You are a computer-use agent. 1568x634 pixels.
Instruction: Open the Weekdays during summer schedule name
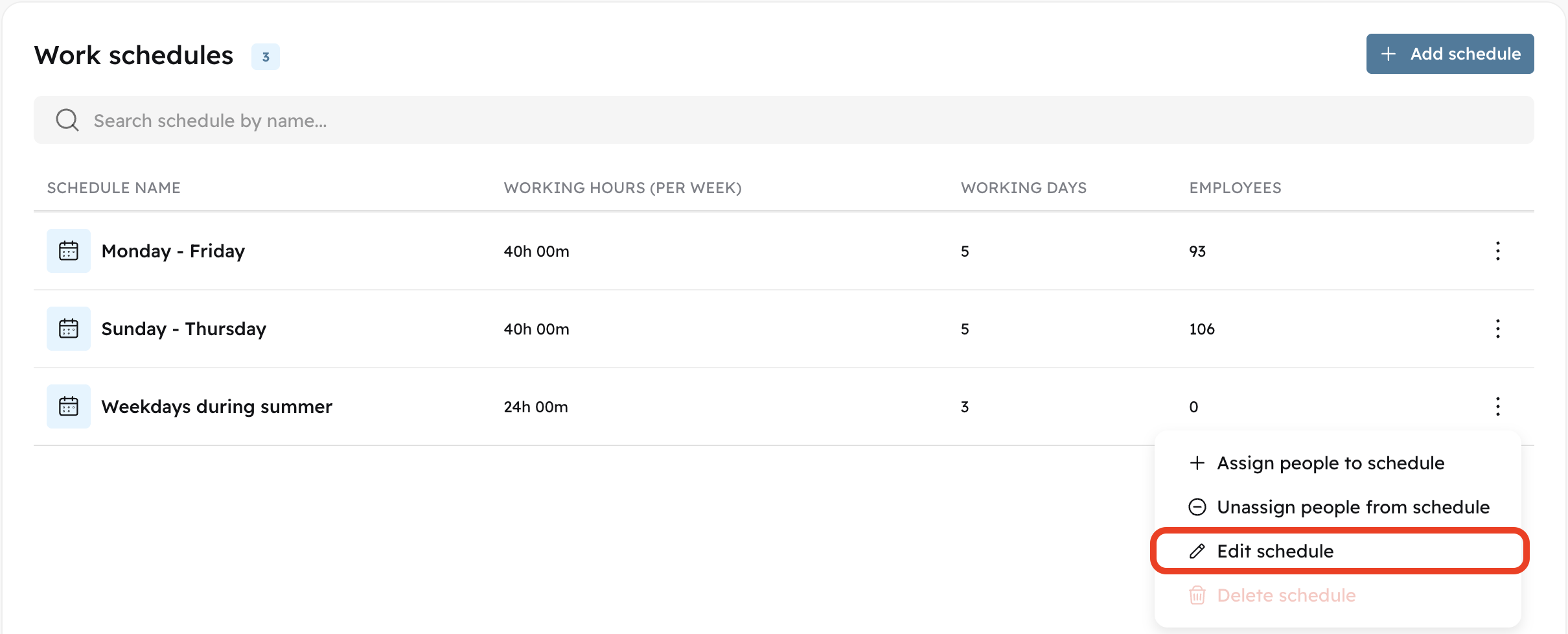pos(216,406)
